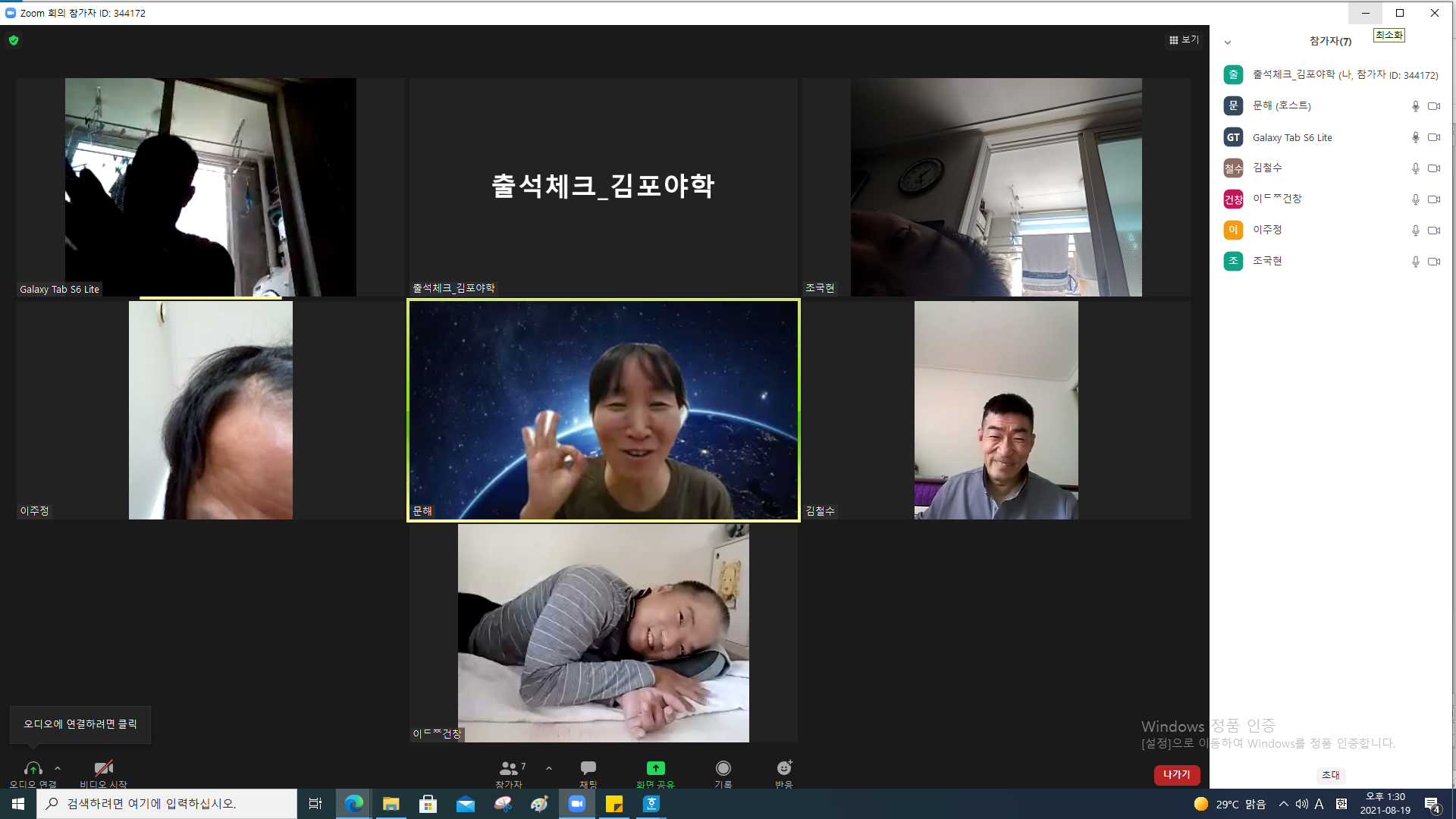Open the 29°C 맑음 weather widget

coord(1229,804)
